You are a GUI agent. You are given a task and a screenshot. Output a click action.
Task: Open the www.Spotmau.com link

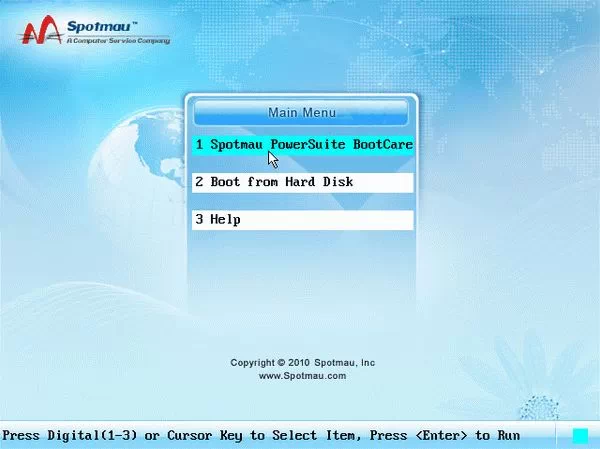coord(302,376)
